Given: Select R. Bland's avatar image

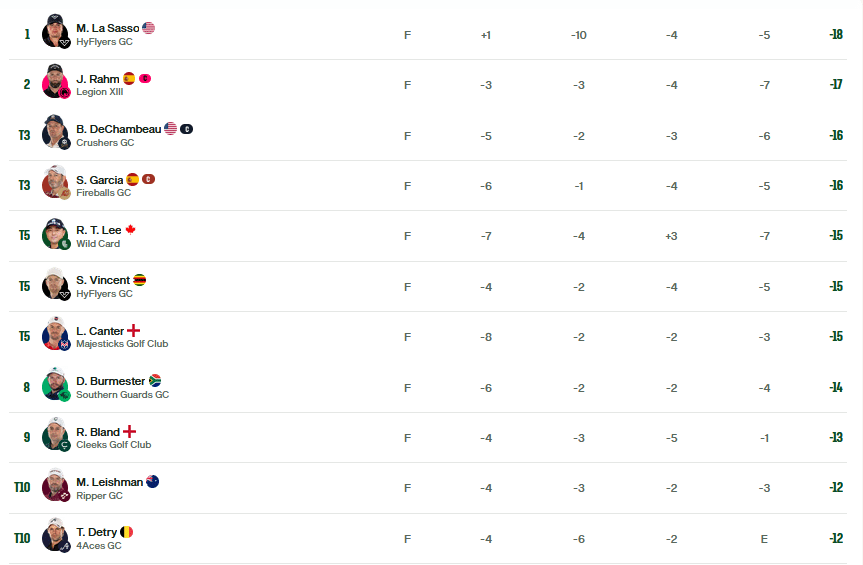Looking at the screenshot, I should (x=56, y=435).
